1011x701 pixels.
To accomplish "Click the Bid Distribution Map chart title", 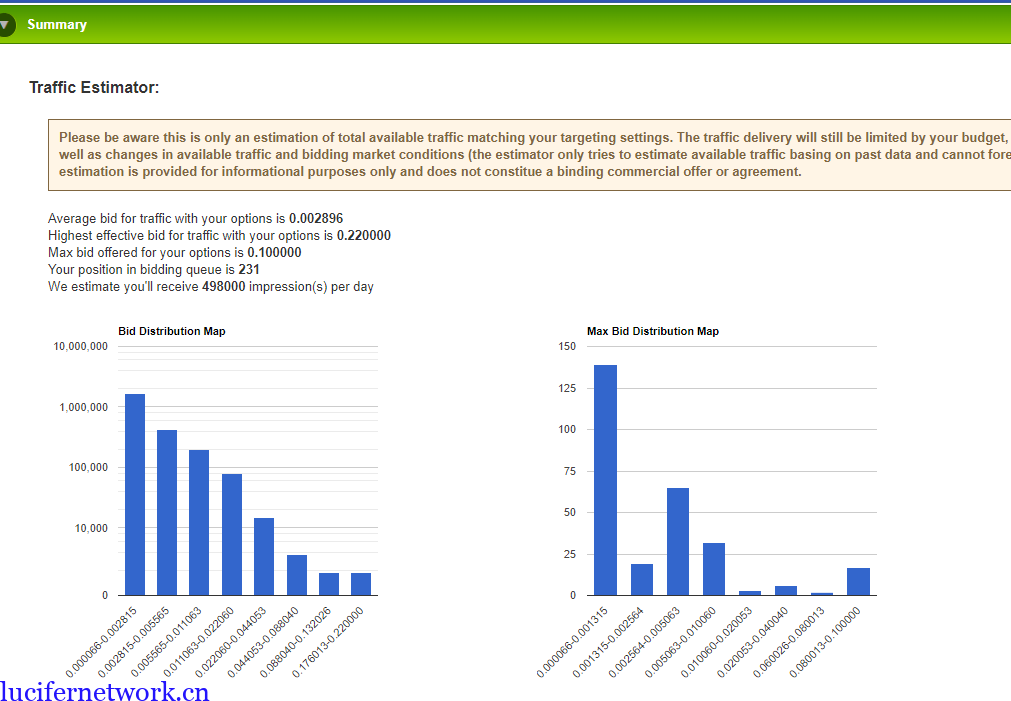I will click(171, 331).
